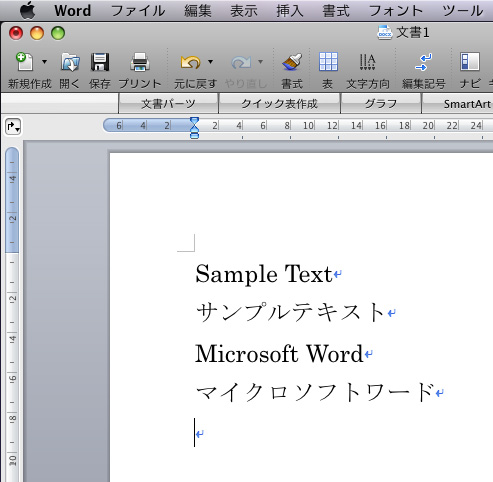493x482 pixels.
Task: Undo the last action with 元に戻す arrow
Action: pyautogui.click(x=190, y=62)
